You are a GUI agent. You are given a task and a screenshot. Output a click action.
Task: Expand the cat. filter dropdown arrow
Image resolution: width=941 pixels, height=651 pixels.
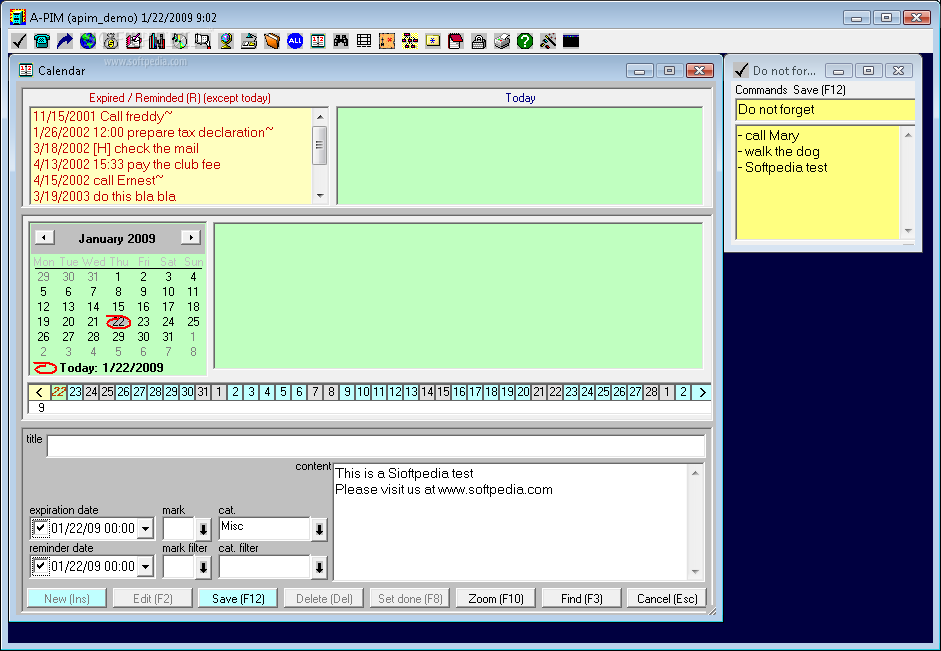pyautogui.click(x=319, y=567)
